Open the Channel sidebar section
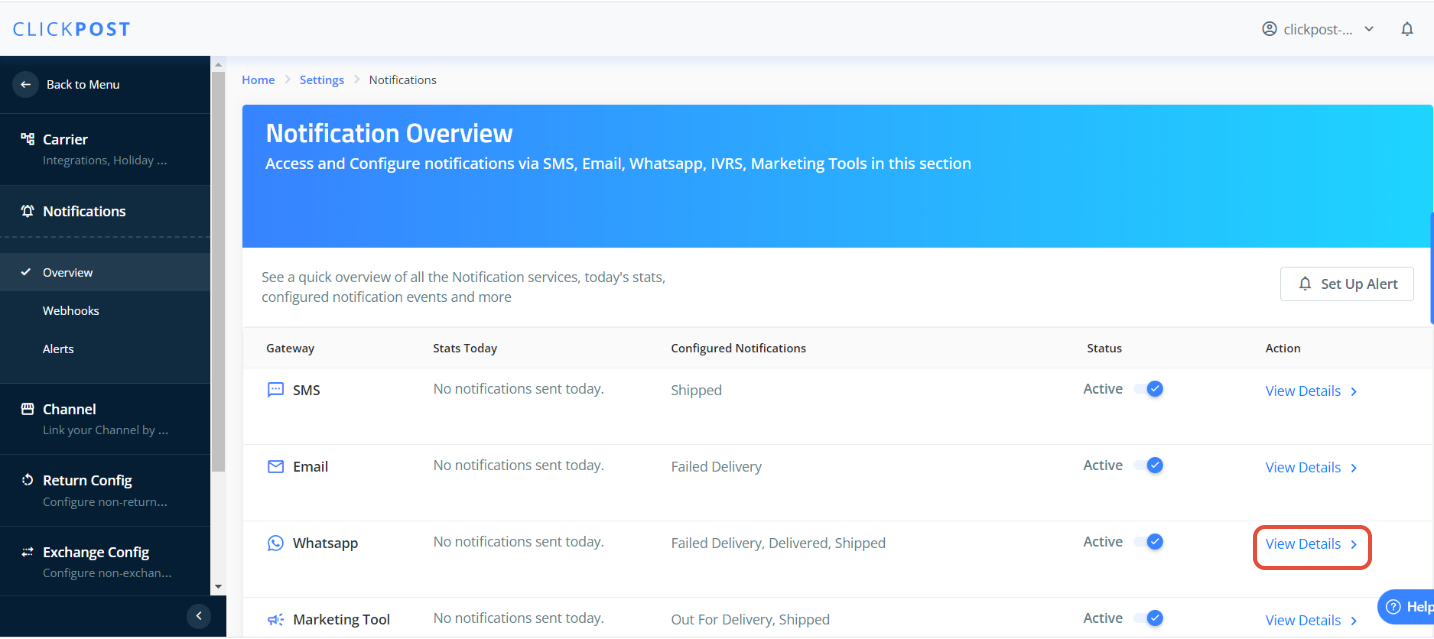Screen dimensions: 1434x639 105,419
